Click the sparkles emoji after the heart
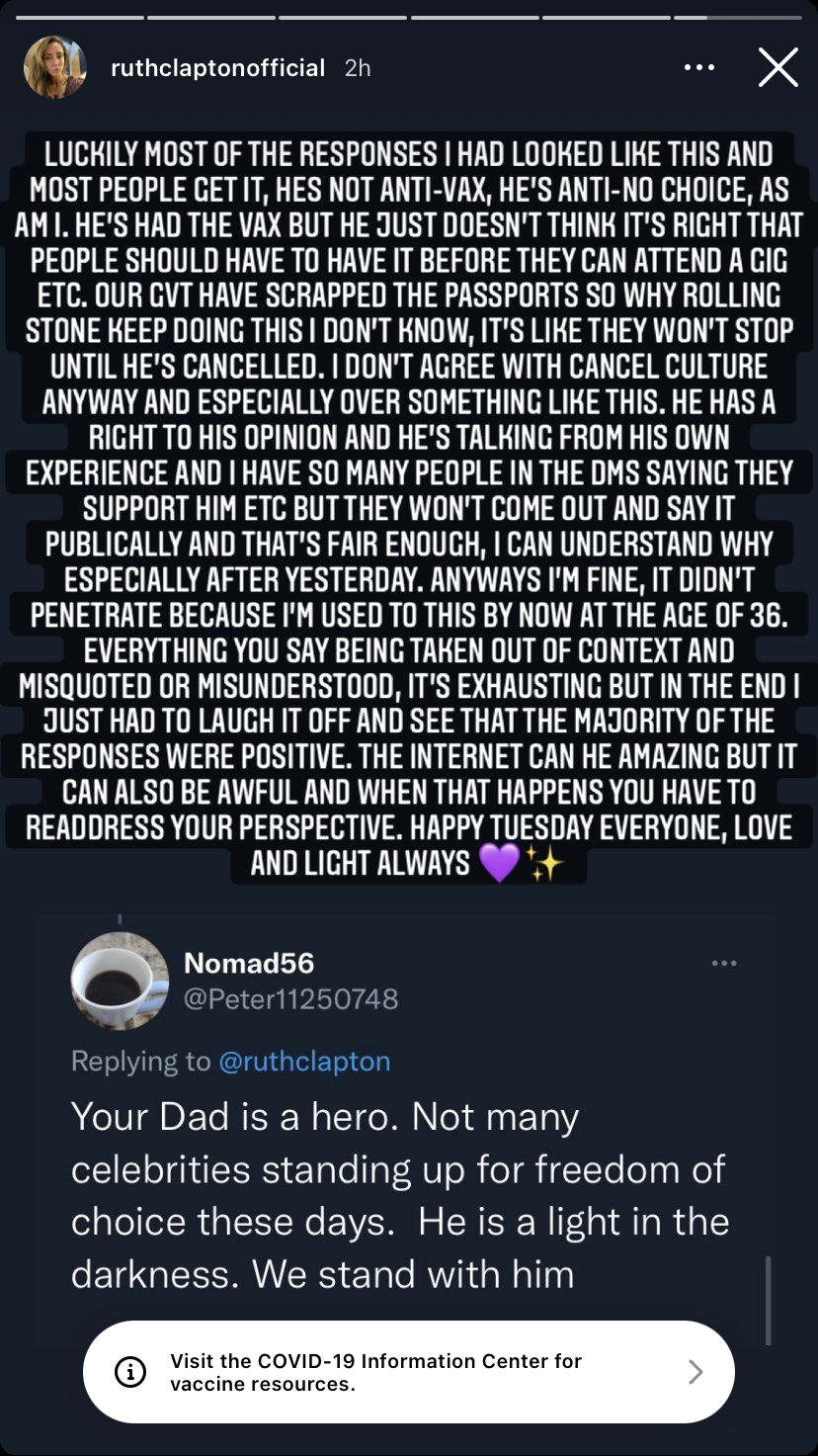 coord(545,864)
